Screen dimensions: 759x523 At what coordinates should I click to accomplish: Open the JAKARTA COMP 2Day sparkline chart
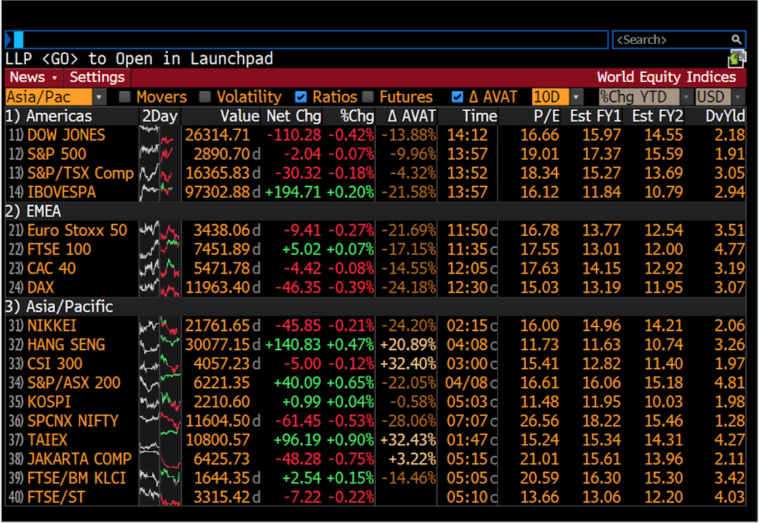click(x=160, y=459)
